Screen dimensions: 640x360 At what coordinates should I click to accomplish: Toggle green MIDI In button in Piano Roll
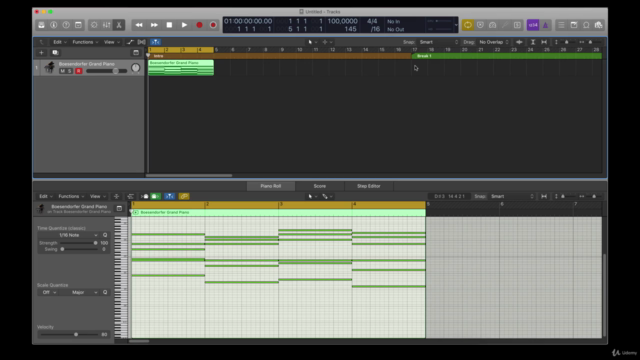[156, 196]
